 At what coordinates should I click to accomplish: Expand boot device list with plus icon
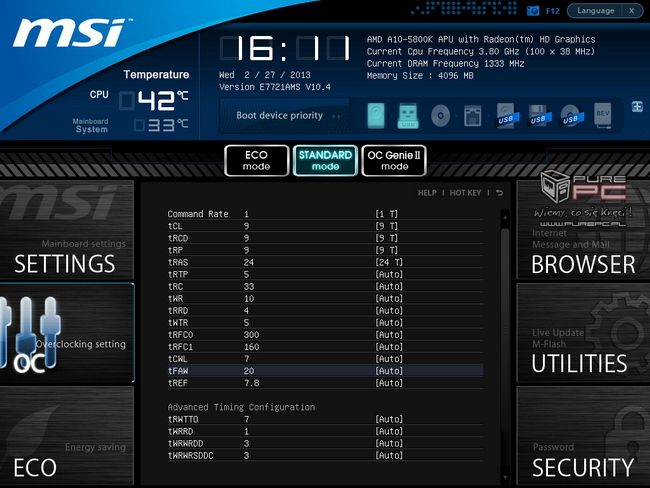pos(637,107)
